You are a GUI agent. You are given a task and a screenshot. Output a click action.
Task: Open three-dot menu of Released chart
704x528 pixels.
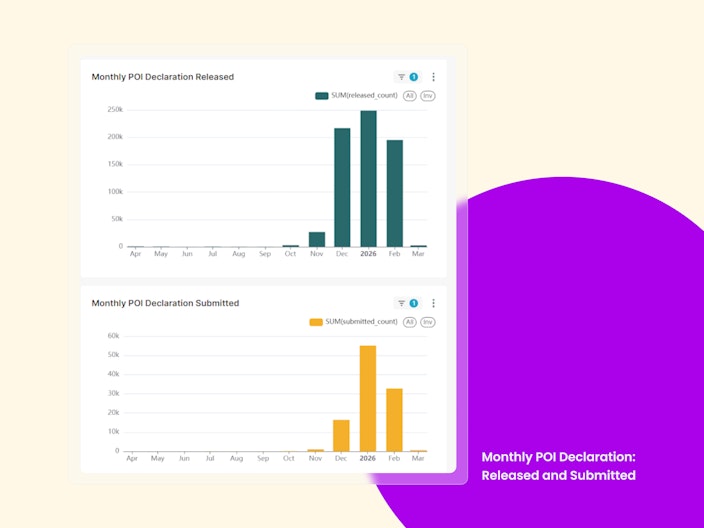point(433,77)
